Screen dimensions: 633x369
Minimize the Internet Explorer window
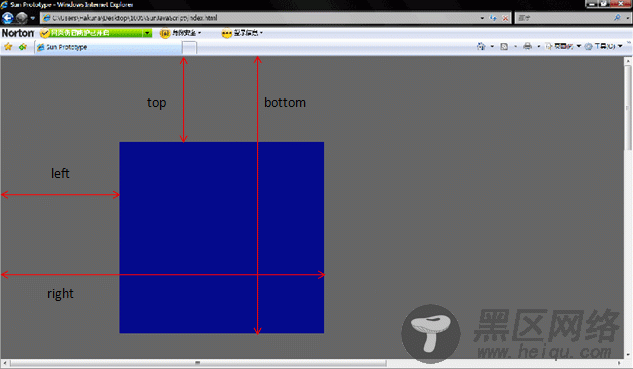point(591,4)
